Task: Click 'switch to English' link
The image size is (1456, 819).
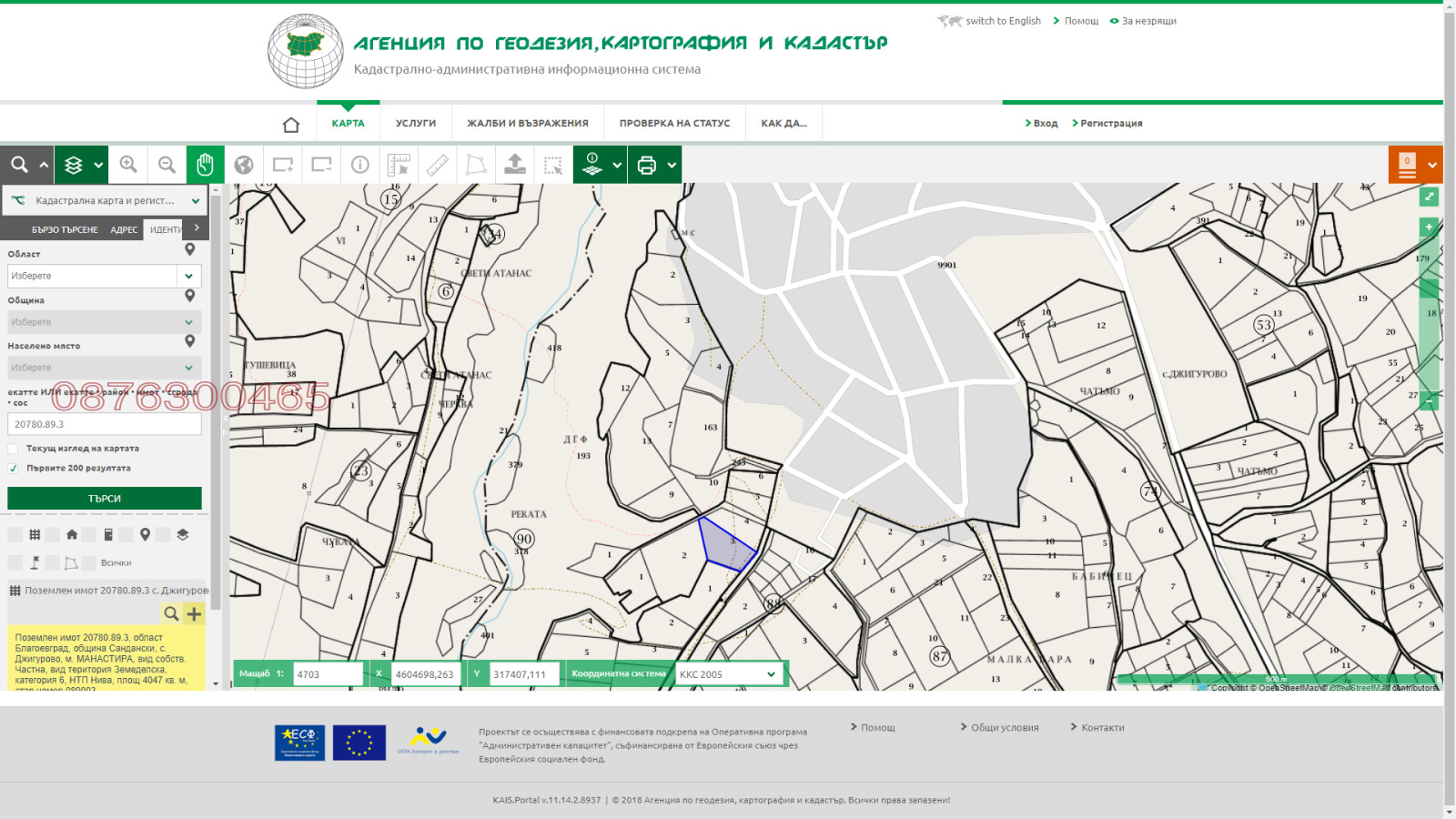Action: [x=1002, y=21]
